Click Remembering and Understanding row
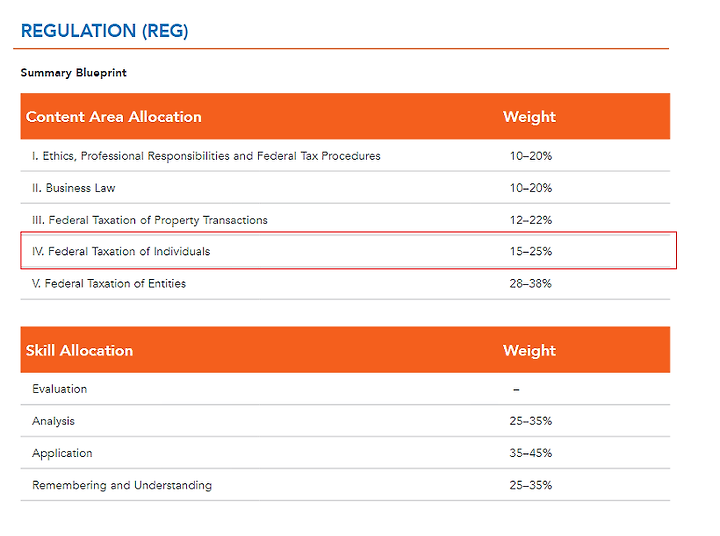720x536 pixels. pyautogui.click(x=345, y=485)
